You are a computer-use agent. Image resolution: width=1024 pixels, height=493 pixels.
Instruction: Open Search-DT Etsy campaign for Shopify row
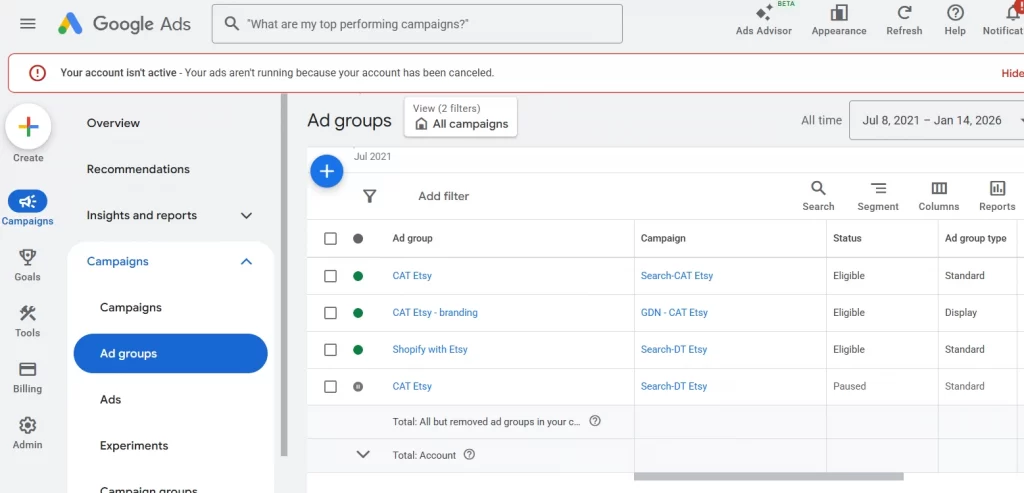point(674,349)
